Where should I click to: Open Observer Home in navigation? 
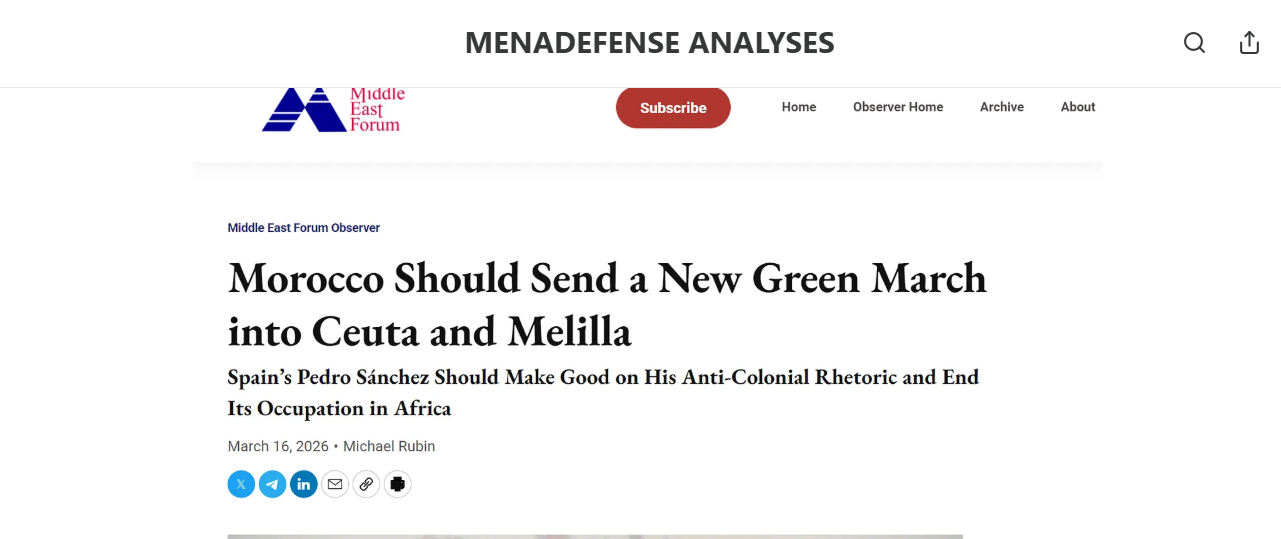898,107
